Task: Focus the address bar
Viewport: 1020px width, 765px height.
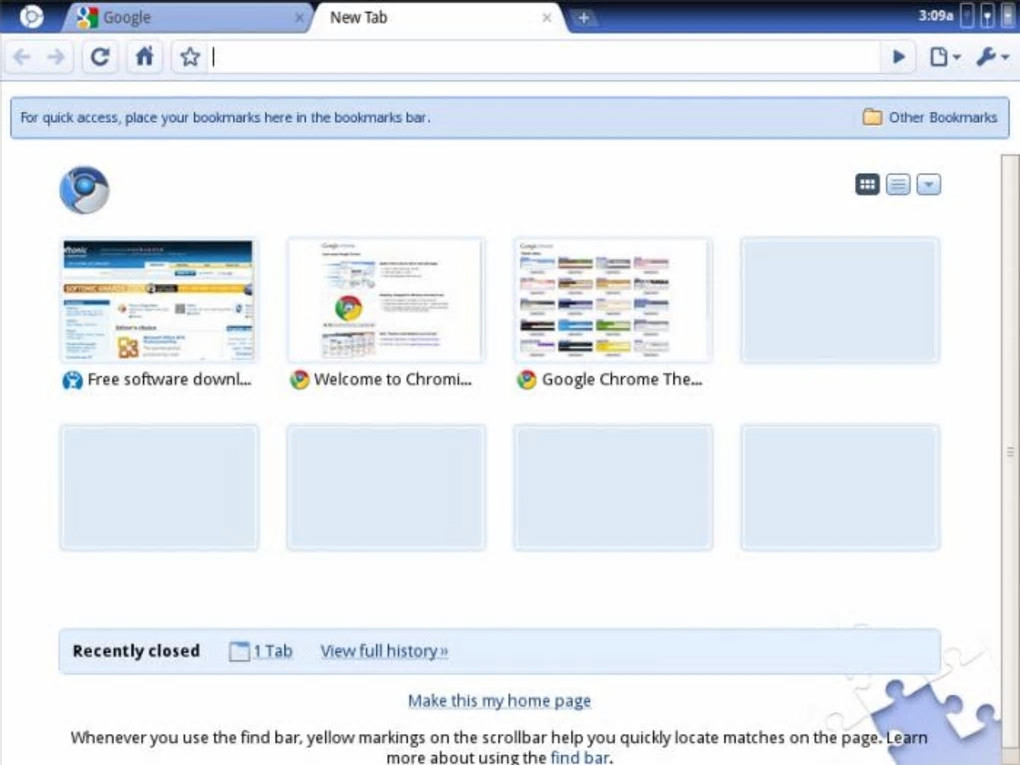Action: pyautogui.click(x=544, y=57)
